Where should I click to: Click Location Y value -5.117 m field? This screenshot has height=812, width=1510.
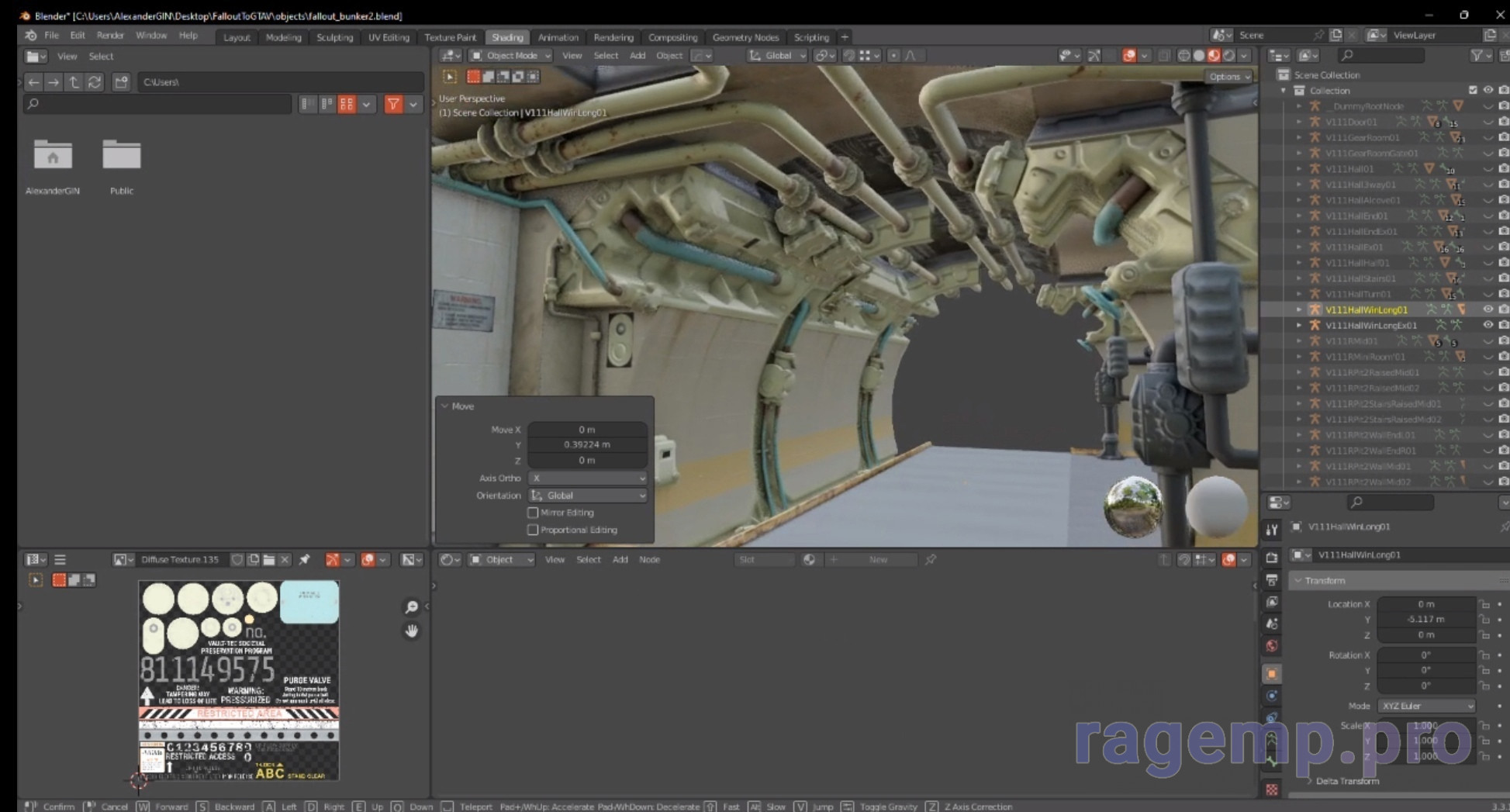(1426, 620)
